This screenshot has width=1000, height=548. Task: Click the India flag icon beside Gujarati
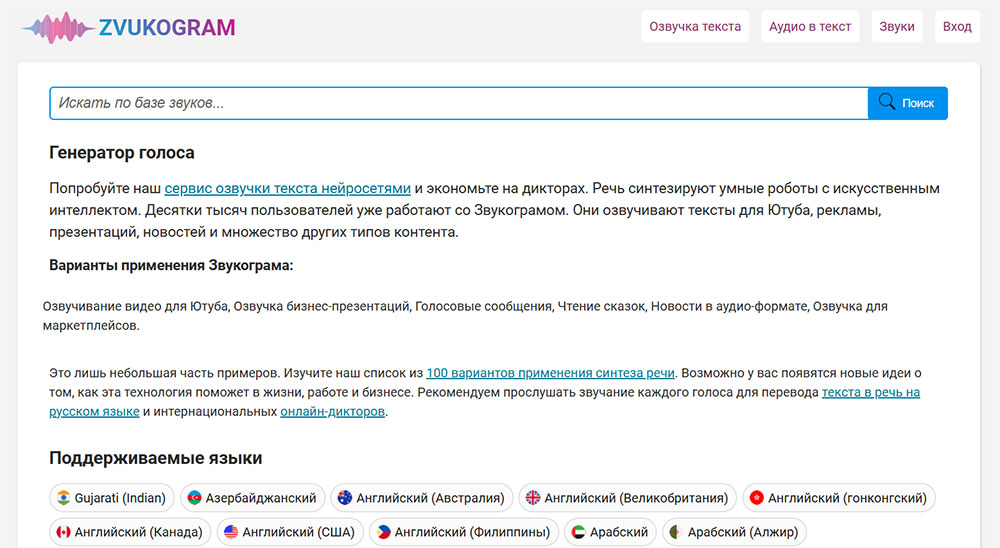click(63, 498)
